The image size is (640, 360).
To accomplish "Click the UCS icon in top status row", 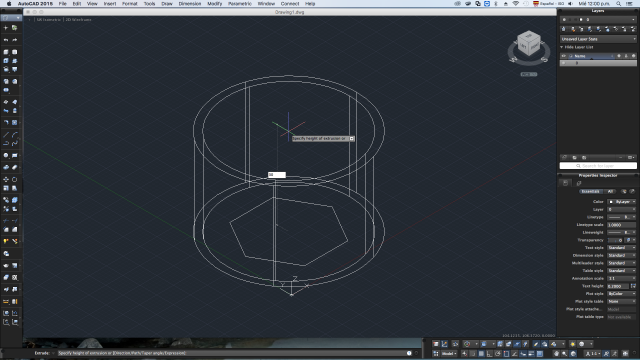I will [444, 344].
